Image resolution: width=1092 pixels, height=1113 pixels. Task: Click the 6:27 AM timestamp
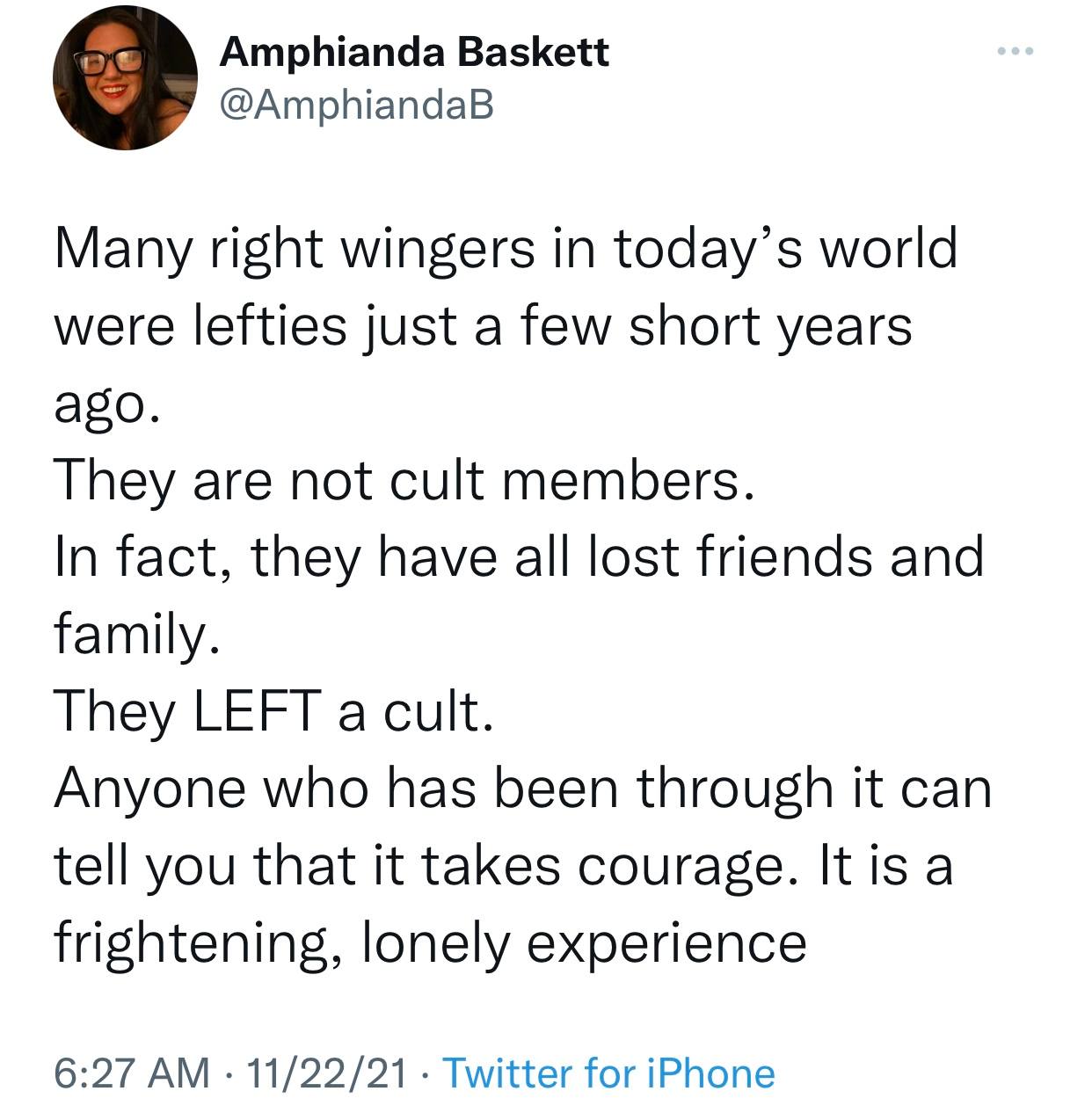point(132,1073)
